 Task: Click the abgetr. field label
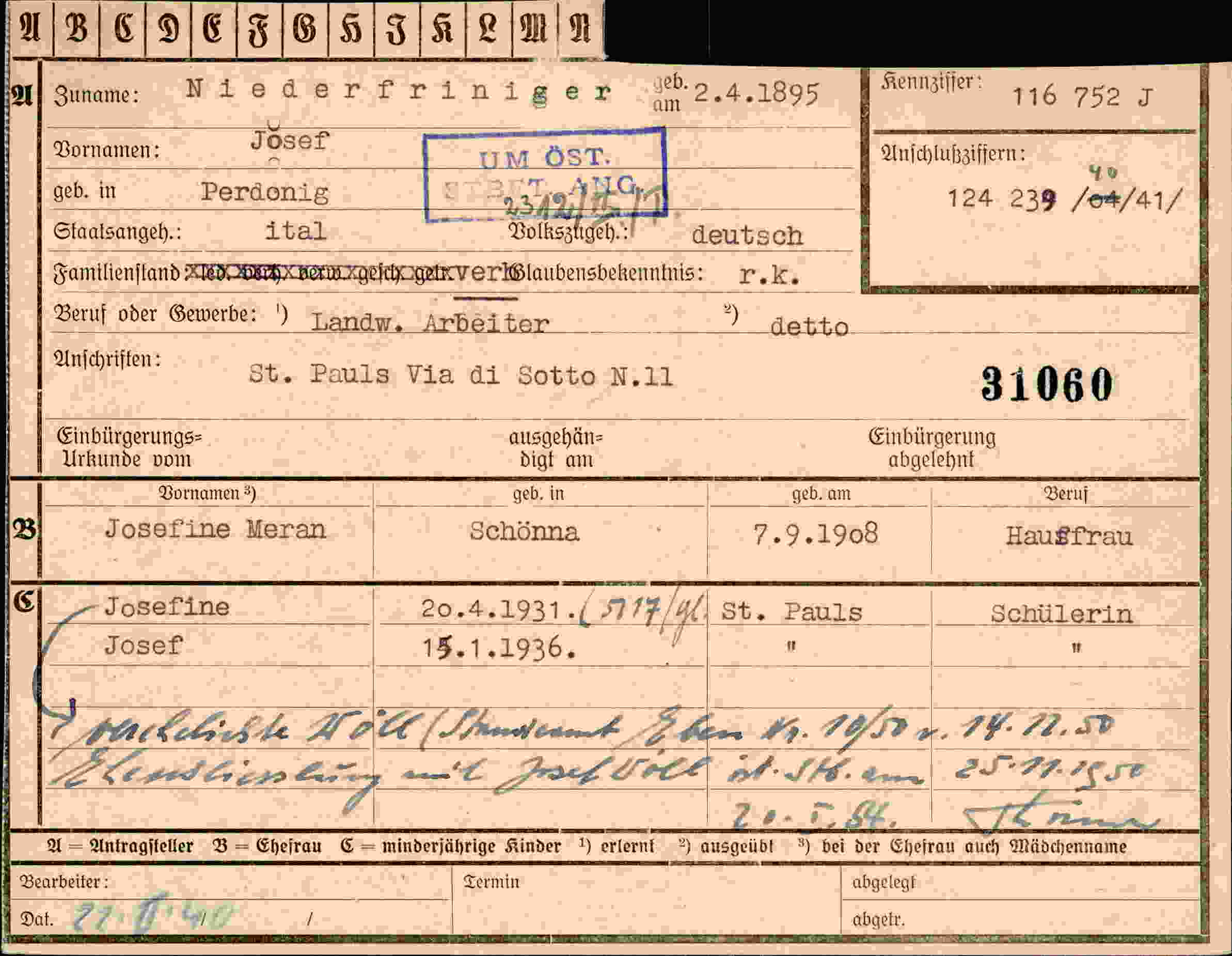[x=879, y=920]
